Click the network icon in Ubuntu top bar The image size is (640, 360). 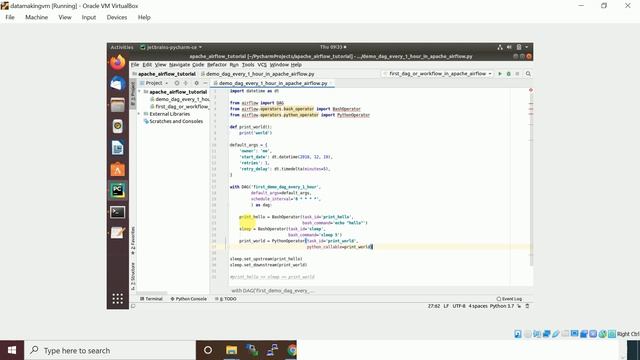500,47
